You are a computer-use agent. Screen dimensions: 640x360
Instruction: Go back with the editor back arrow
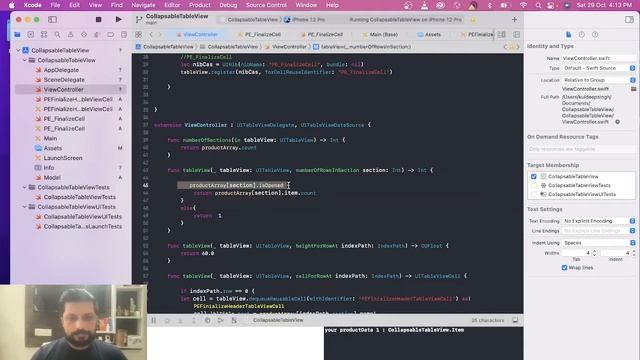click(151, 35)
